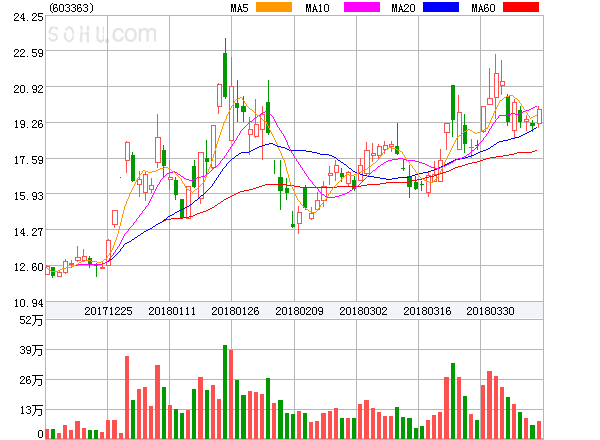Screen dimensions: 600x440
Task: Click the MA20 legend label
Action: tap(403, 8)
